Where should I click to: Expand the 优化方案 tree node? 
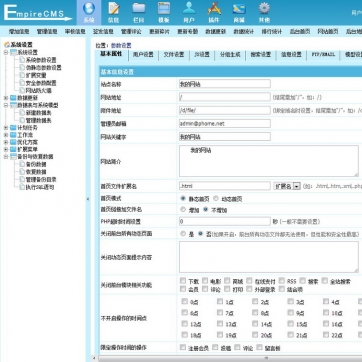pyautogui.click(x=6, y=142)
